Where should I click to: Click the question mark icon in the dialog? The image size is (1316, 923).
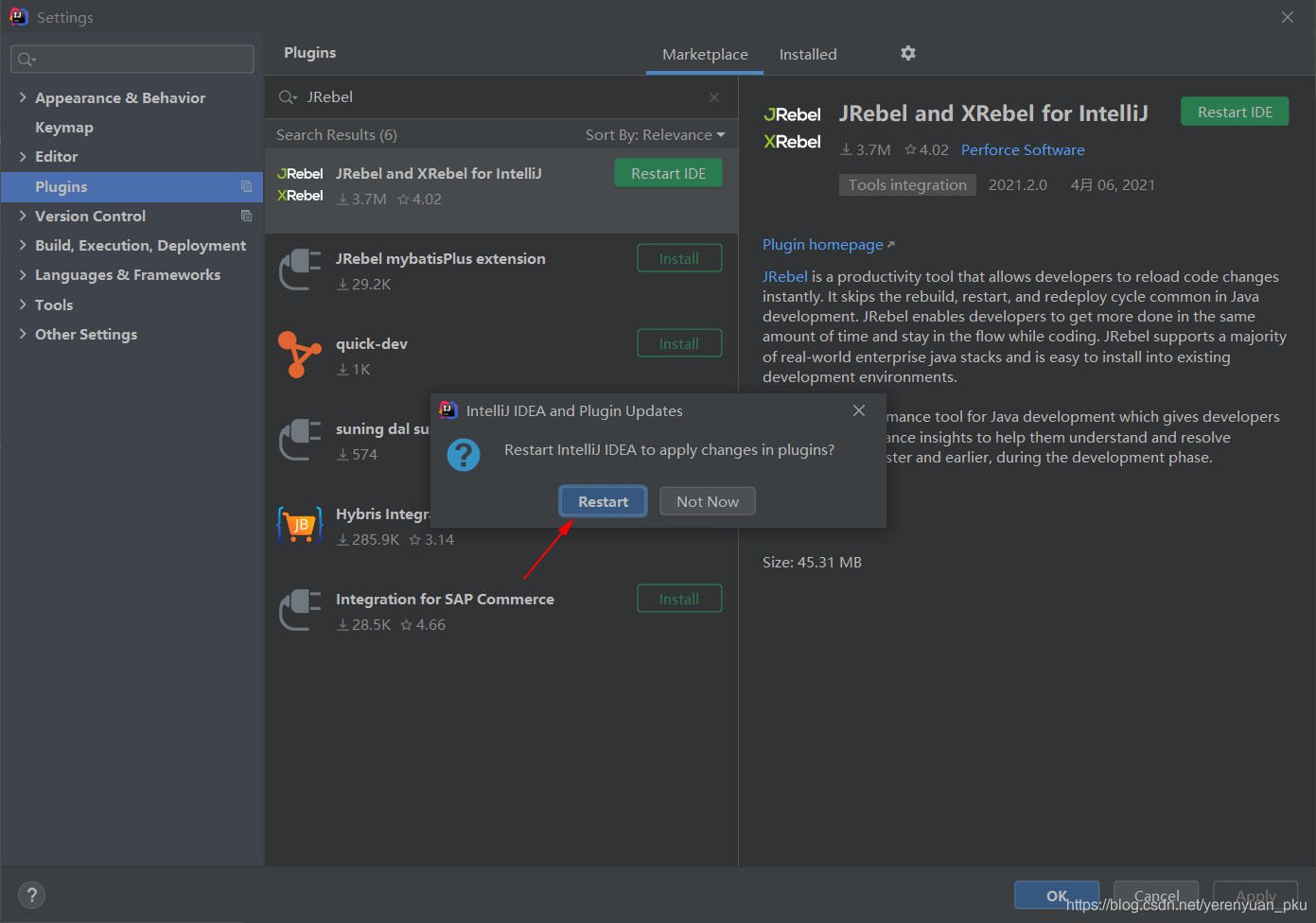click(x=464, y=455)
